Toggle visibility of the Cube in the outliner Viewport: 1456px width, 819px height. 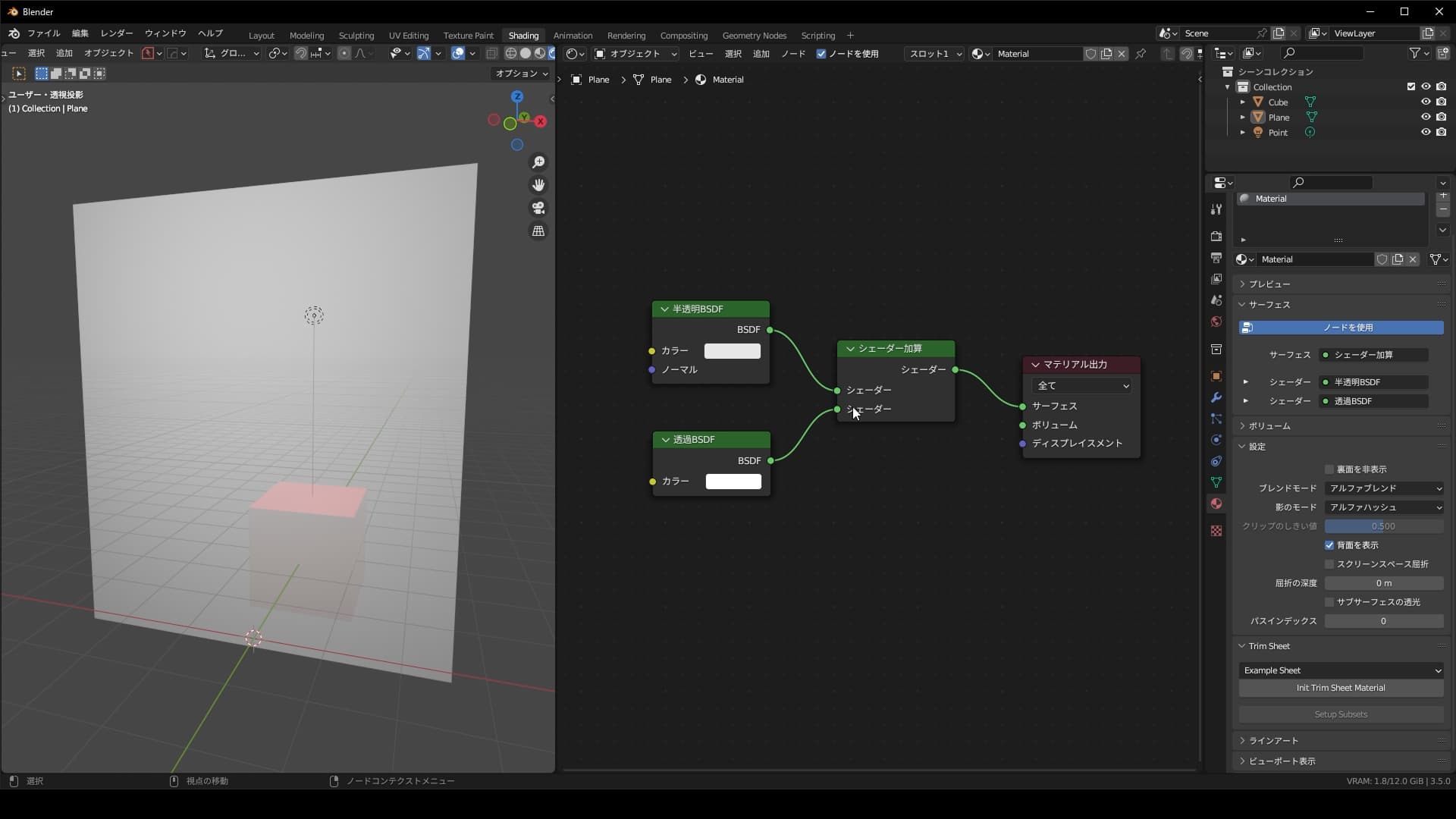(x=1426, y=101)
